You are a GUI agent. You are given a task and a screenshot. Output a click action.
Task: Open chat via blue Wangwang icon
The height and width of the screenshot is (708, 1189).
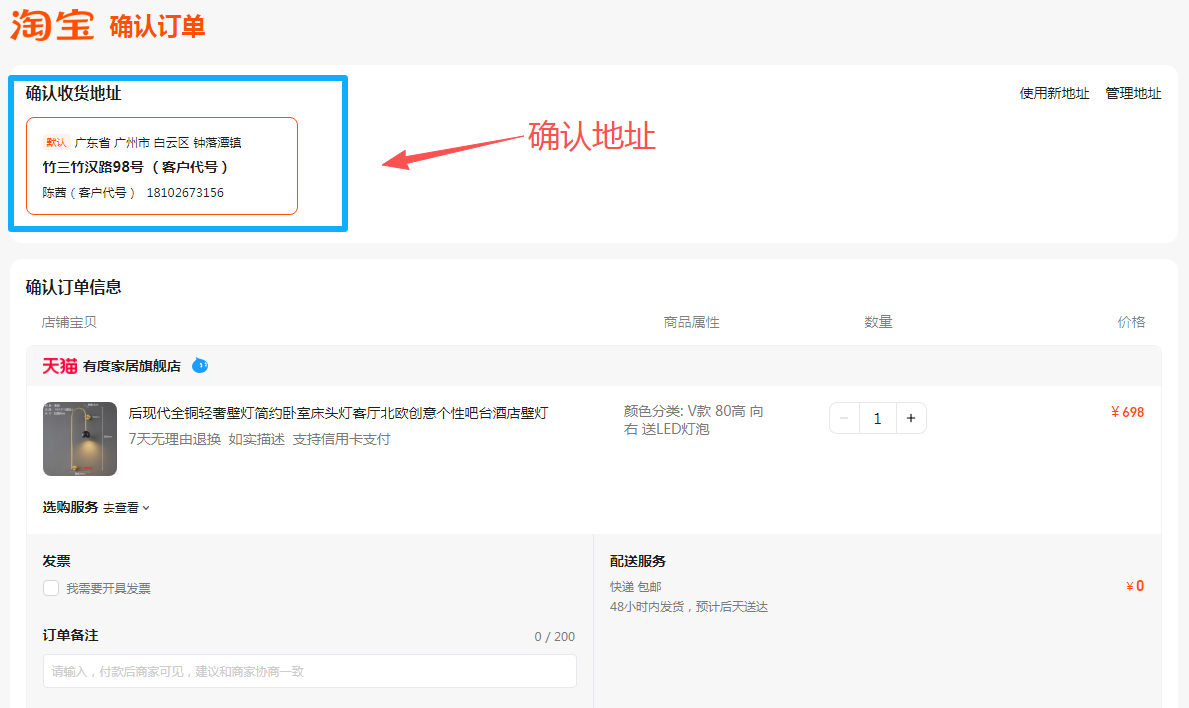coord(200,366)
